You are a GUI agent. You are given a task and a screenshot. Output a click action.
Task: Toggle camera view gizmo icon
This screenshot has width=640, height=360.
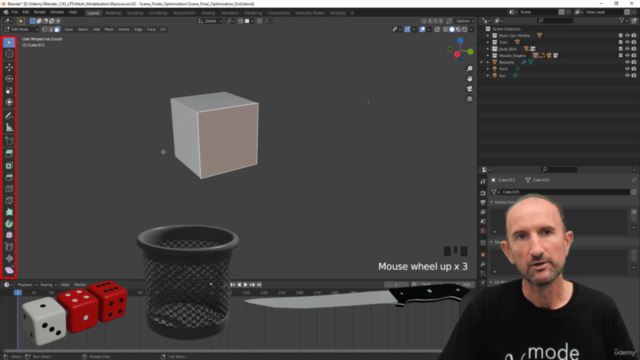point(470,89)
